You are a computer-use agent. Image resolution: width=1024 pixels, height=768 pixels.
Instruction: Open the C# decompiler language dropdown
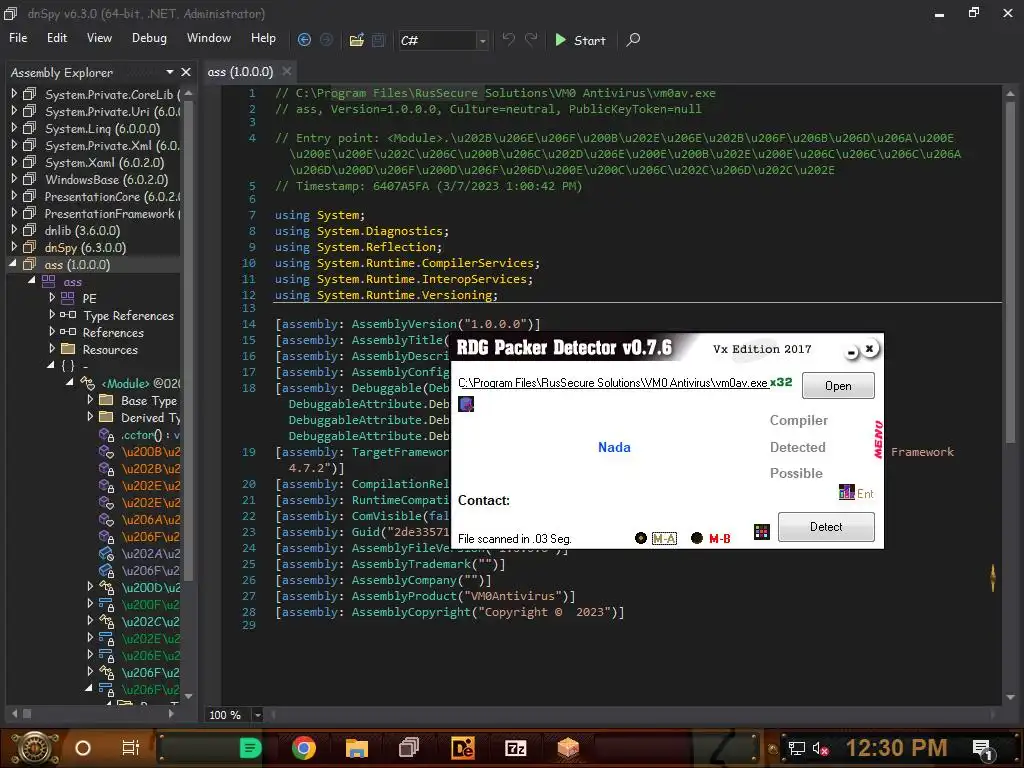pos(483,40)
